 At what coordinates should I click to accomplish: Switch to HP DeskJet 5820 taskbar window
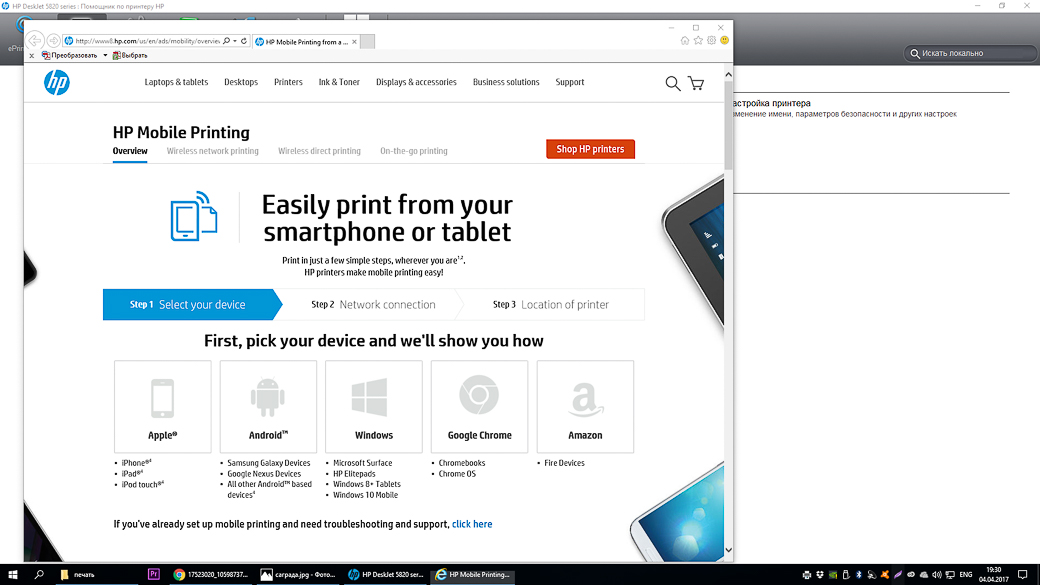coord(385,574)
